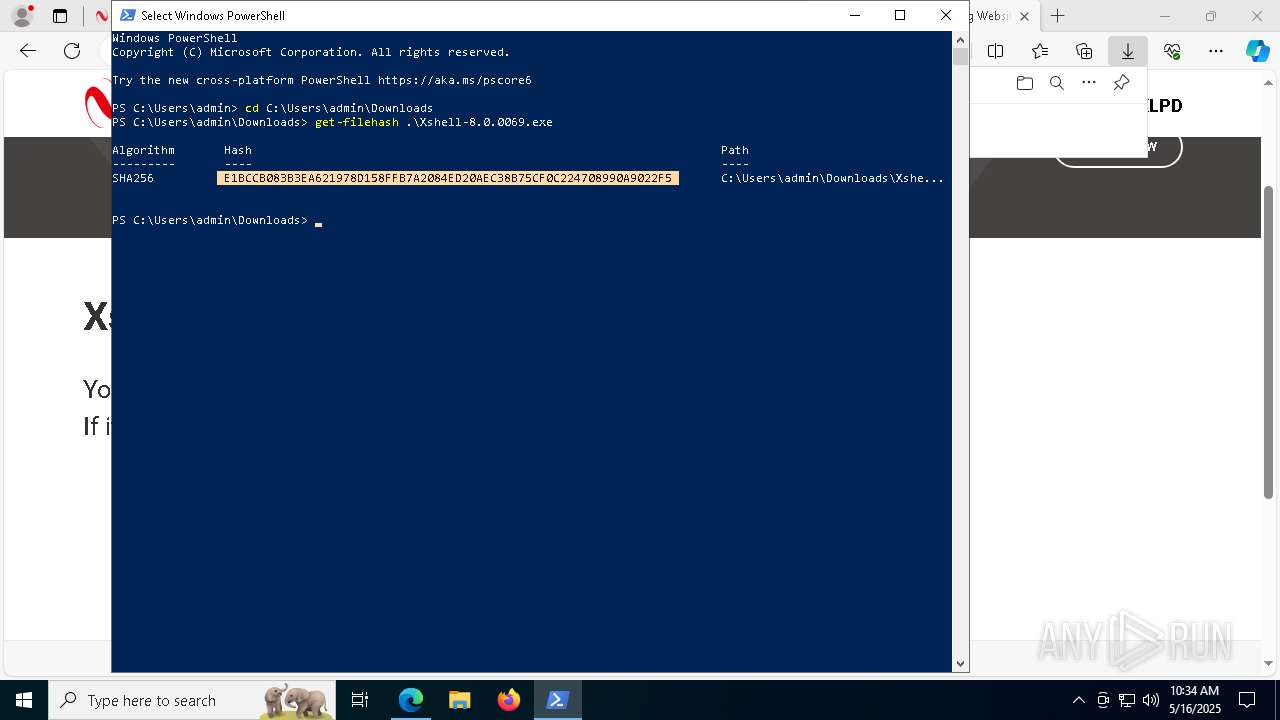Show hidden system tray icons
Image resolution: width=1280 pixels, height=720 pixels.
[1078, 700]
